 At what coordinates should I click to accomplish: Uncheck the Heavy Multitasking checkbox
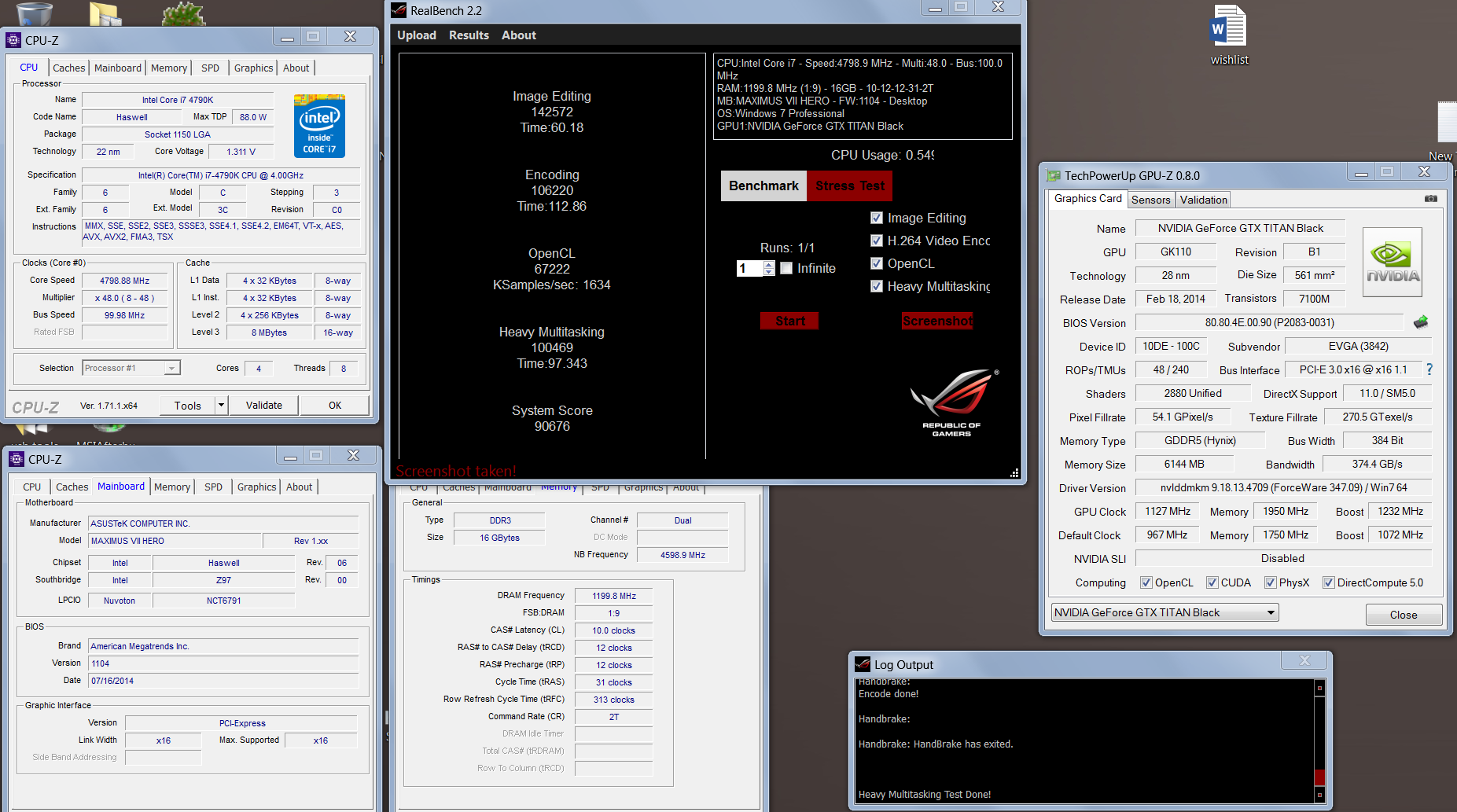click(877, 286)
